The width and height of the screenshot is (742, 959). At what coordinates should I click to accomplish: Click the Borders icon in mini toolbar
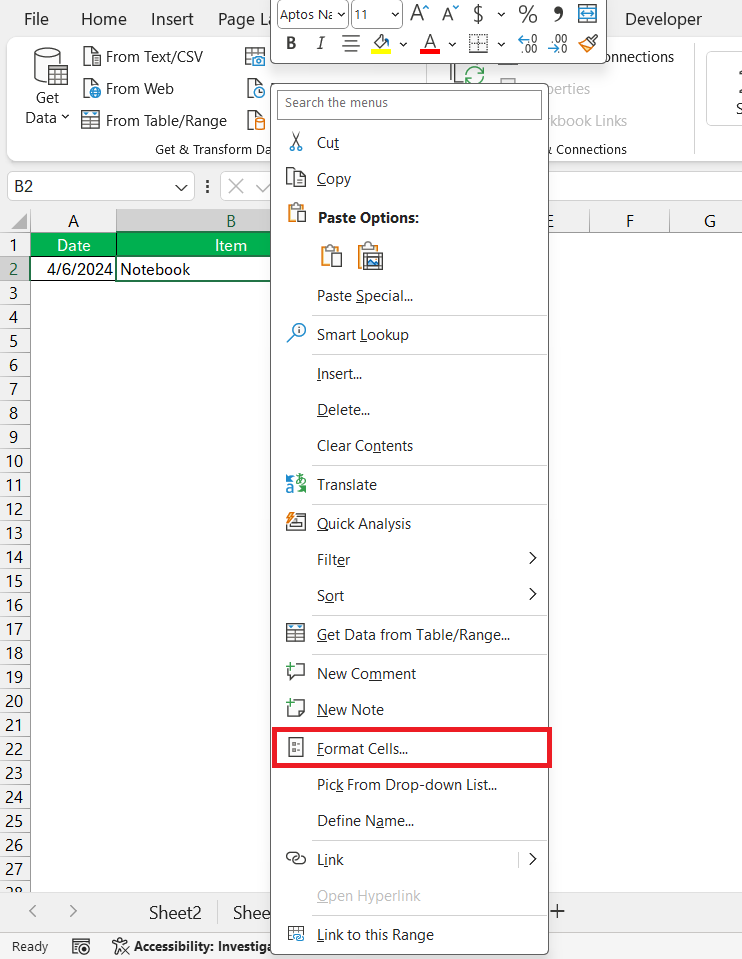coord(478,43)
